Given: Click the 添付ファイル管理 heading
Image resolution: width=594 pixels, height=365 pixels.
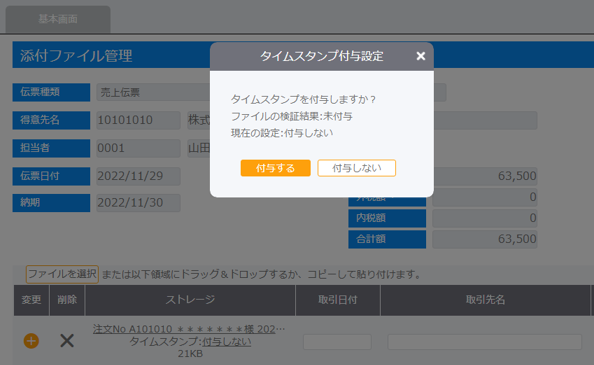Looking at the screenshot, I should [x=76, y=56].
